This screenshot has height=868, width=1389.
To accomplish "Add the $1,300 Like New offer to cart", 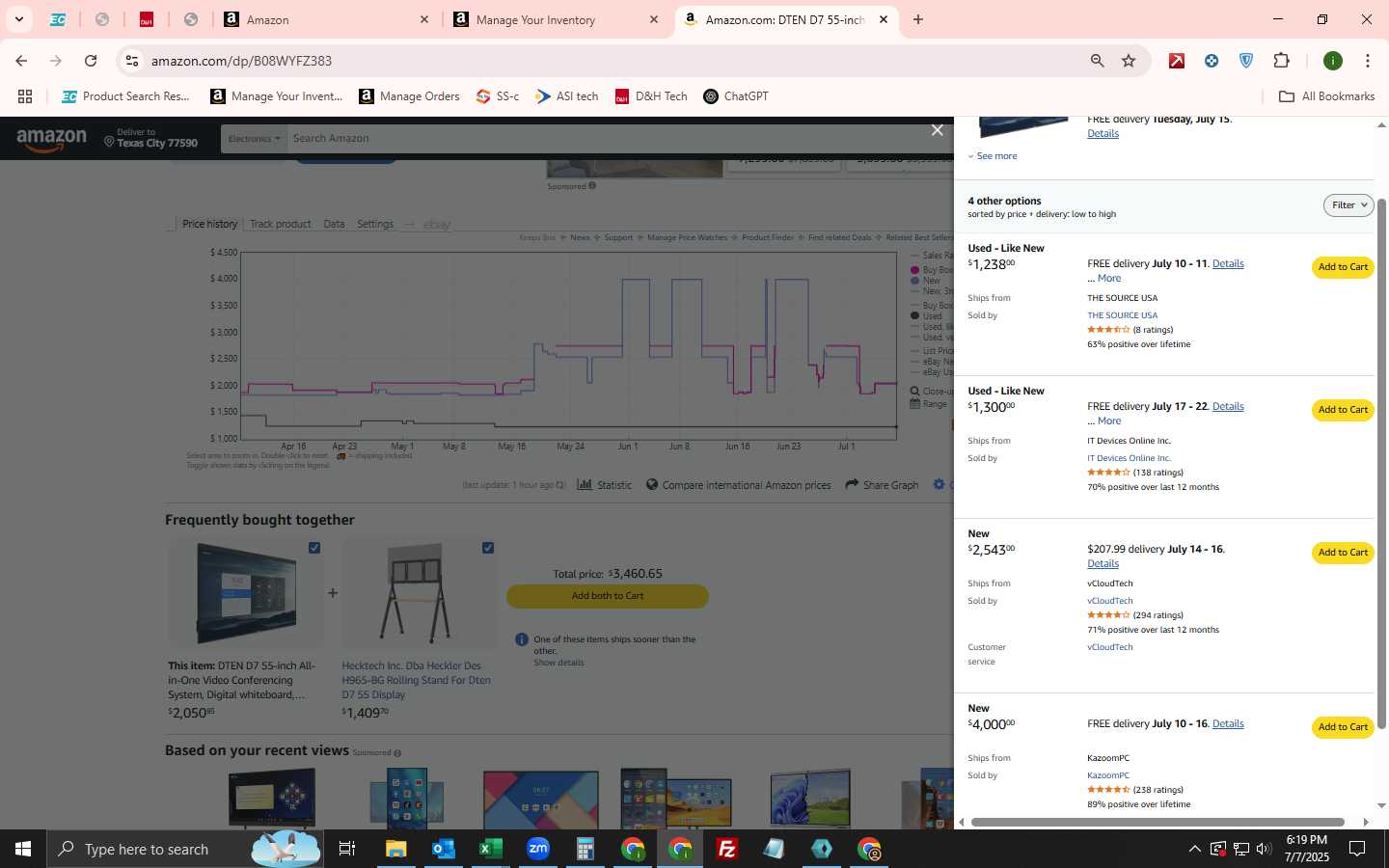I will [1343, 410].
